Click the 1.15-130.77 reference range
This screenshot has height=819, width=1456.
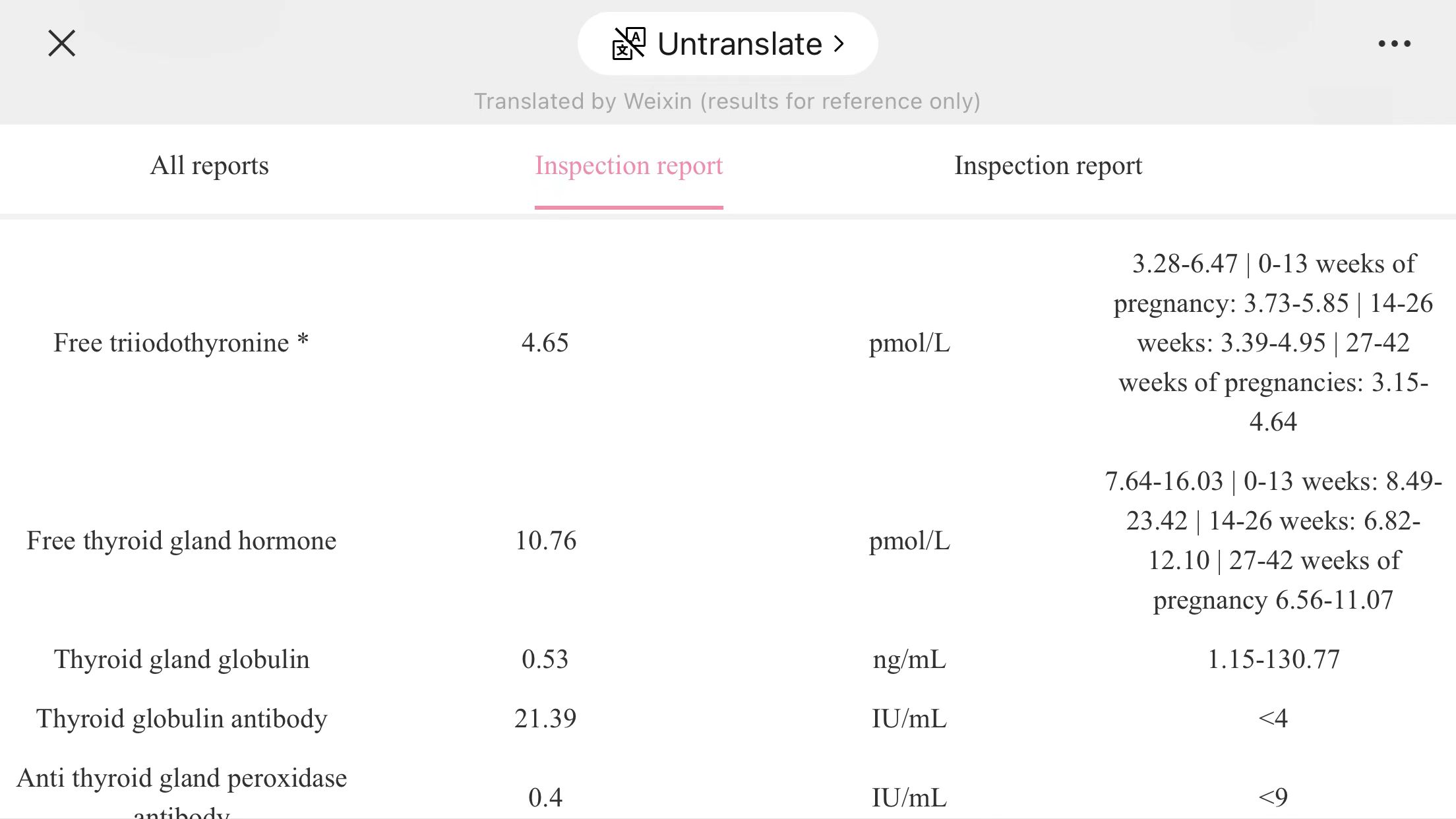[1273, 659]
